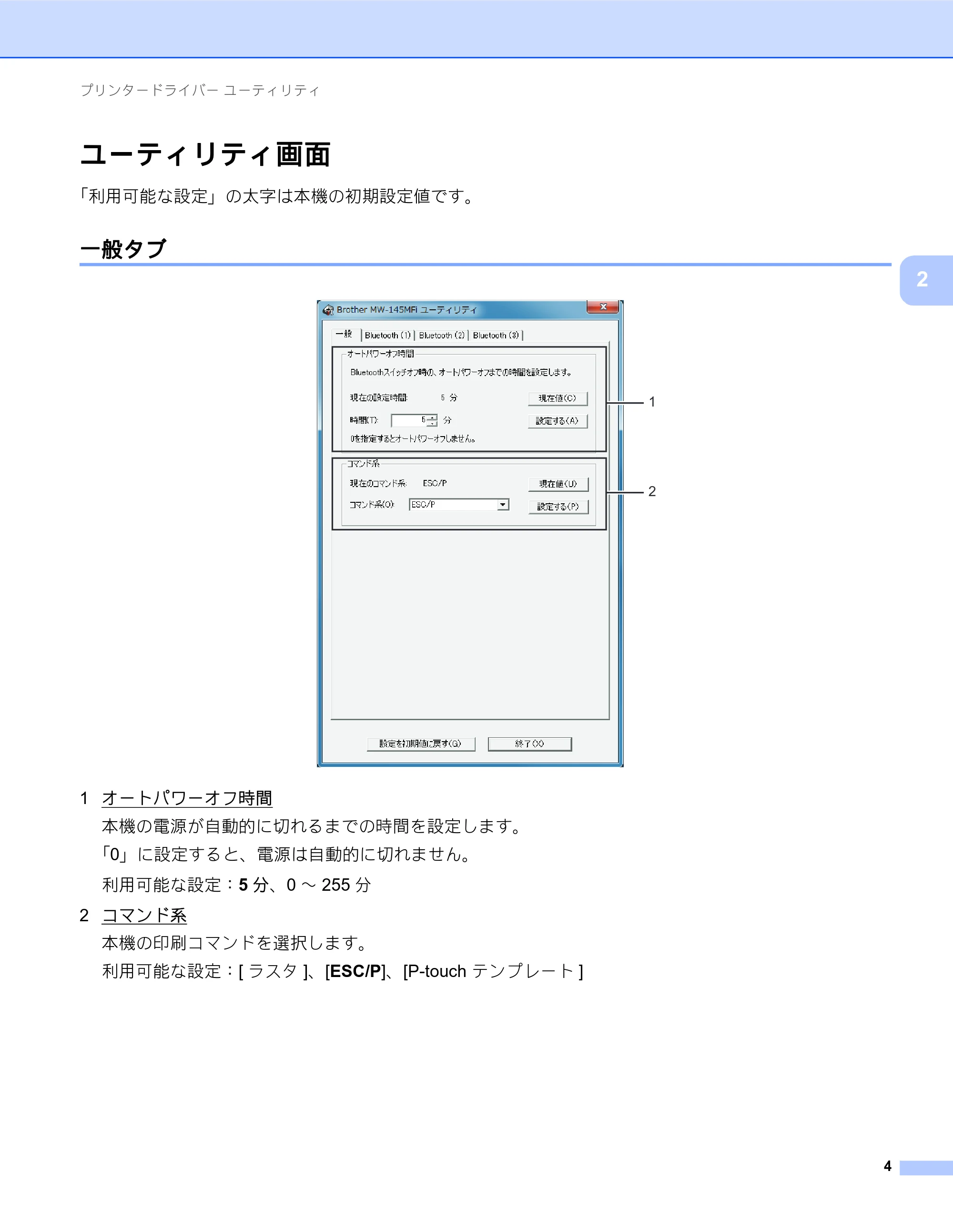Close the Brother MW-145MFi utility window

(x=603, y=306)
